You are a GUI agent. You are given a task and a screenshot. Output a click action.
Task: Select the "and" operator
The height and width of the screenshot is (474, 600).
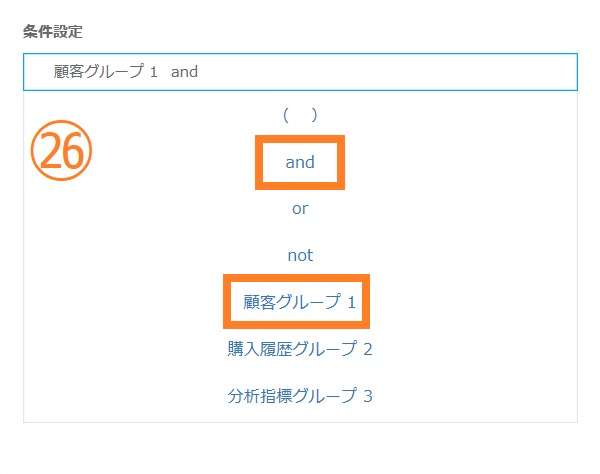pos(300,162)
